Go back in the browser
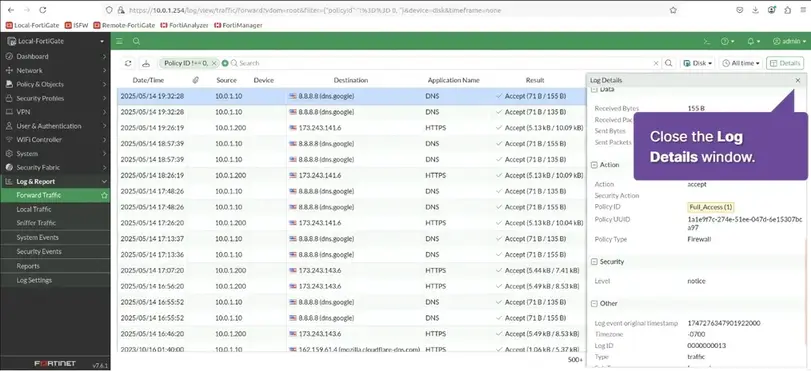The image size is (811, 371). tap(10, 10)
